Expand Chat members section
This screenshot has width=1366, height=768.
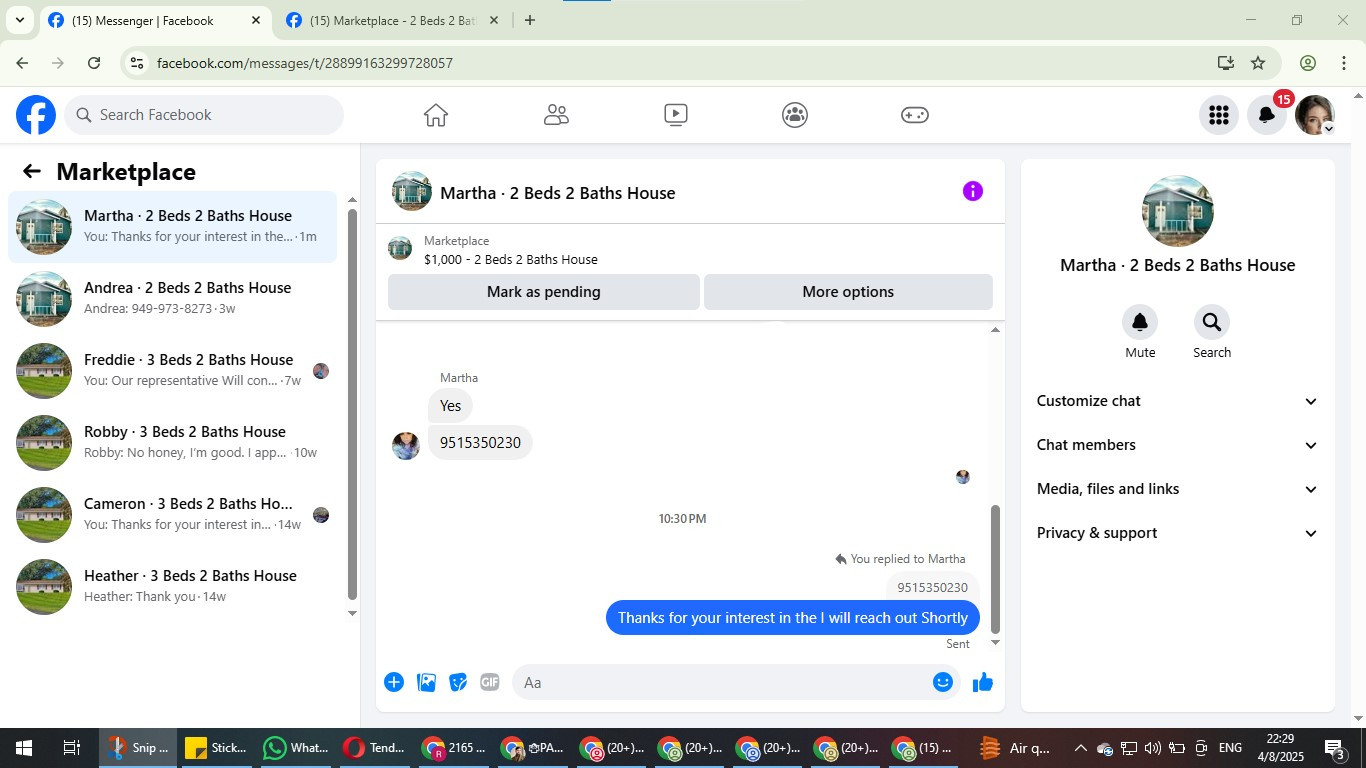1178,445
